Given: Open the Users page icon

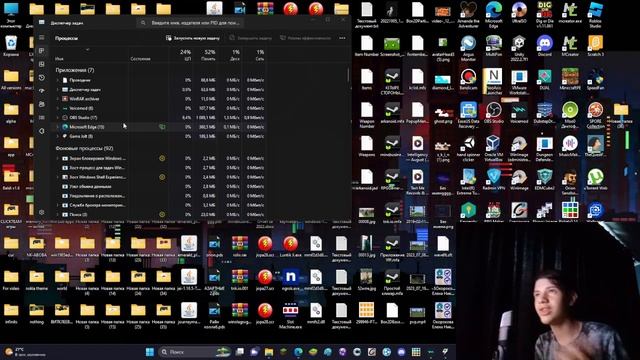Looking at the screenshot, I should point(42,104).
